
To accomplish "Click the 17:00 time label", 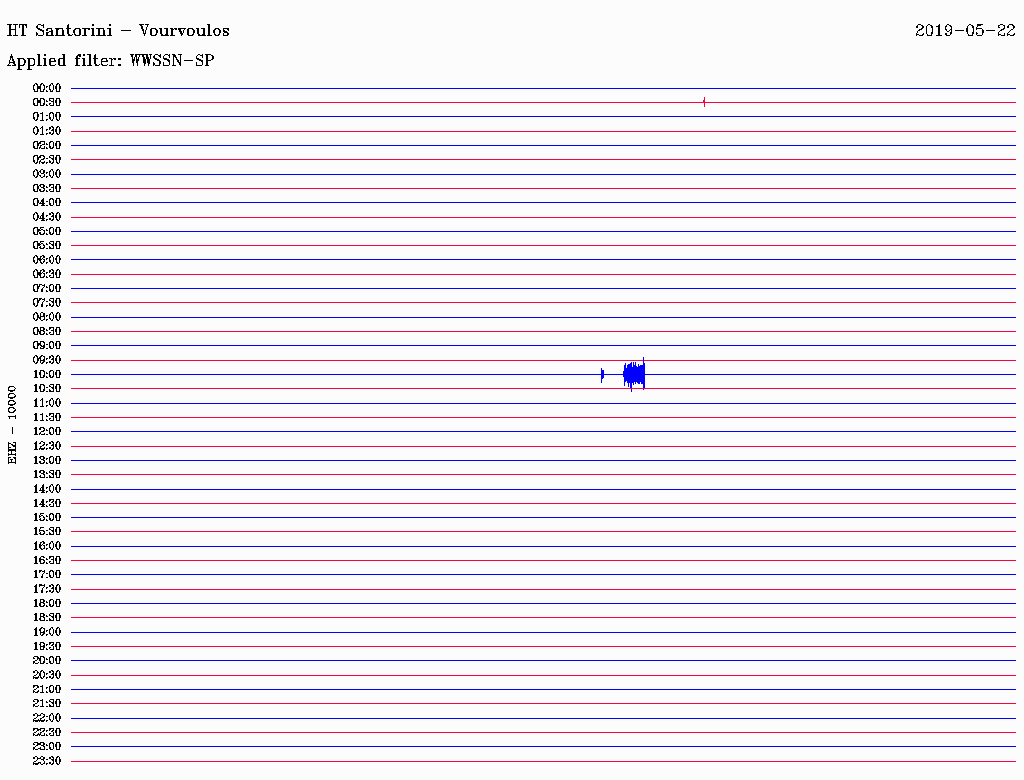I will tap(47, 575).
